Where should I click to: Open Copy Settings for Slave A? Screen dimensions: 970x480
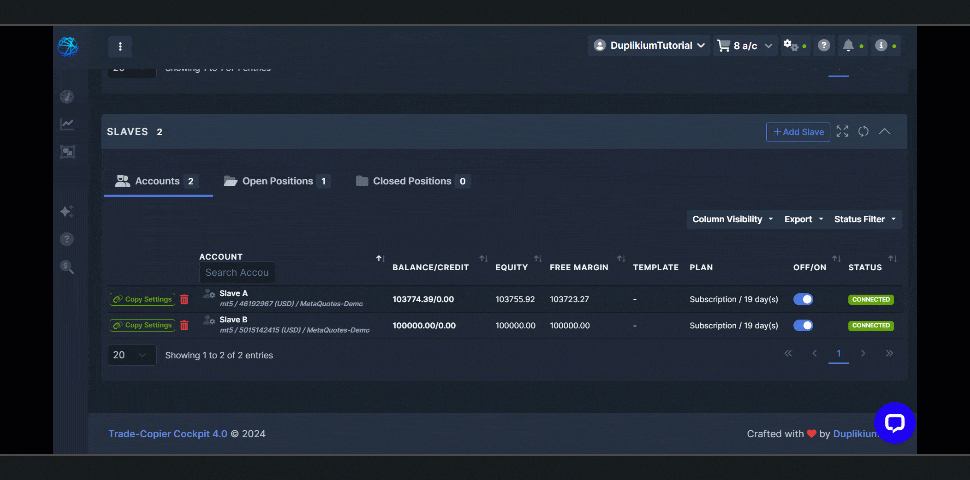pos(142,299)
